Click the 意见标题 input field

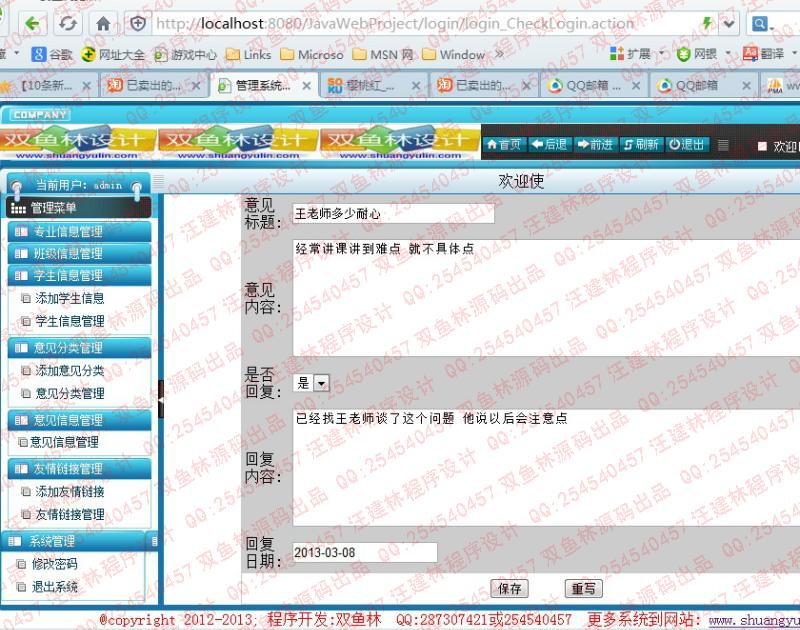point(393,213)
